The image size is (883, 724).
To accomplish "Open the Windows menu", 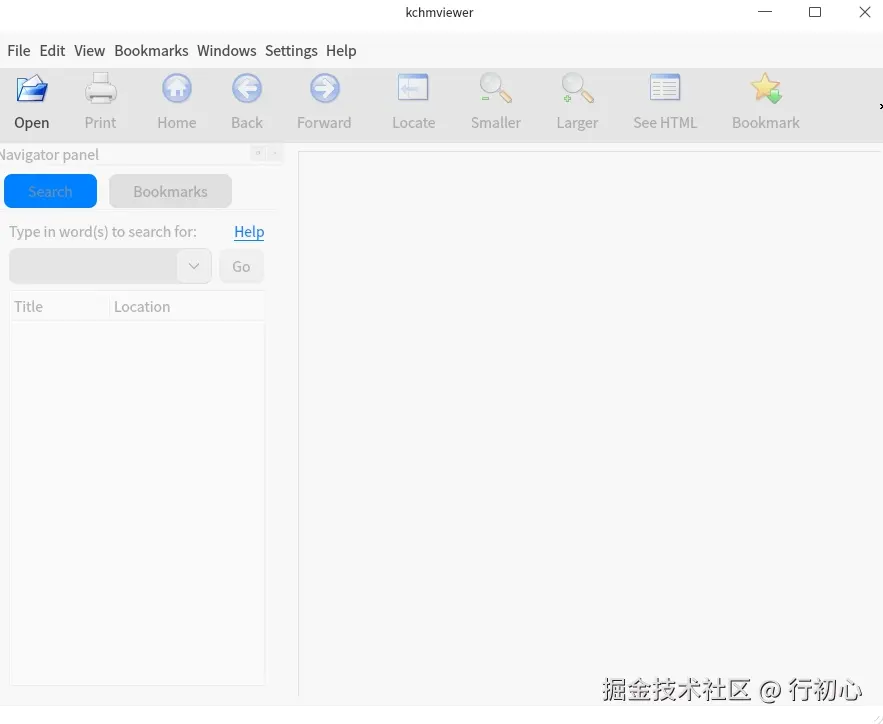I will point(226,51).
